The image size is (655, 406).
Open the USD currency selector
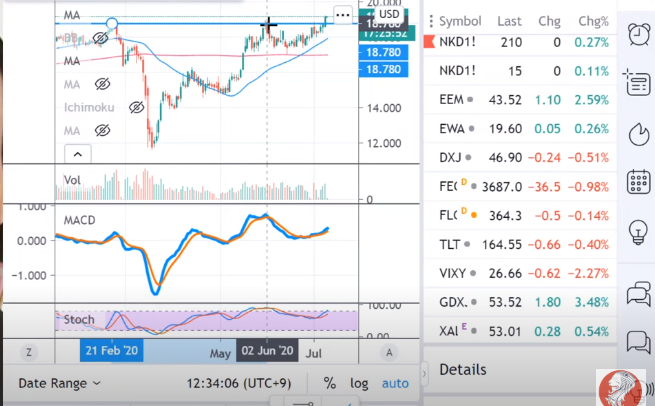pyautogui.click(x=389, y=14)
